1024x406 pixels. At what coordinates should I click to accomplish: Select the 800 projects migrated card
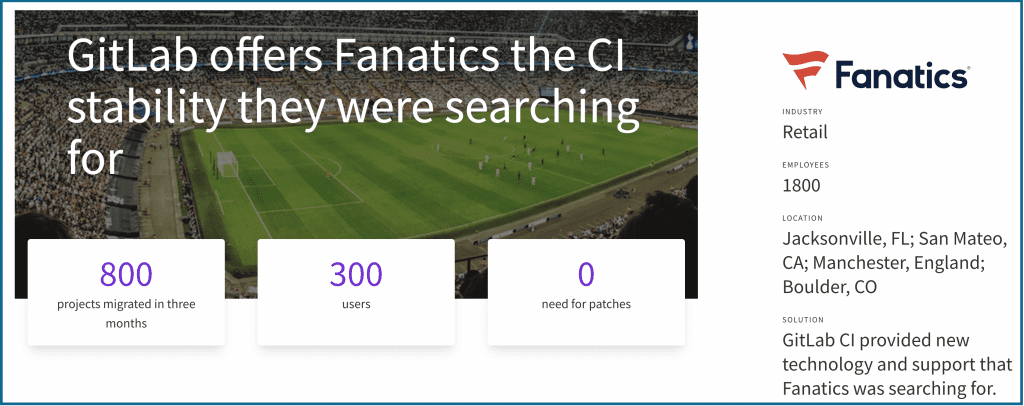pos(126,292)
